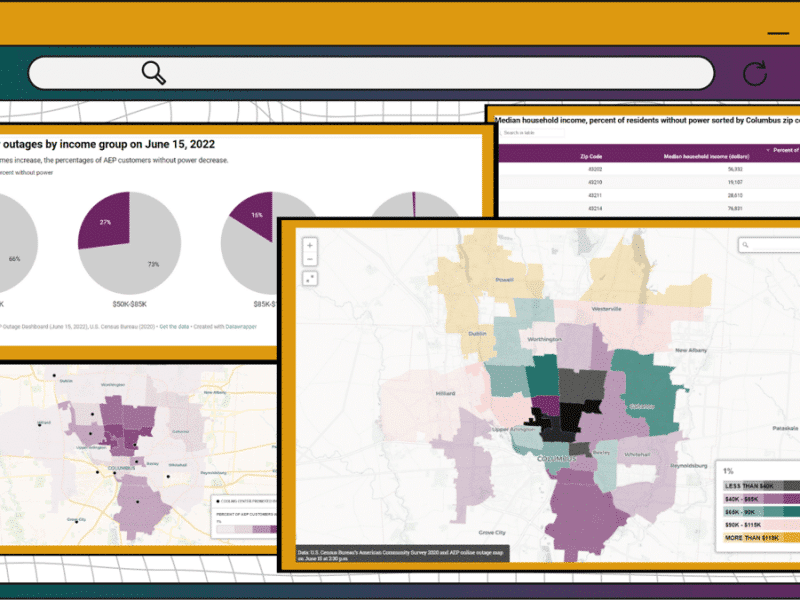The height and width of the screenshot is (600, 800).
Task: Zoom in on the income map
Action: pyautogui.click(x=310, y=245)
